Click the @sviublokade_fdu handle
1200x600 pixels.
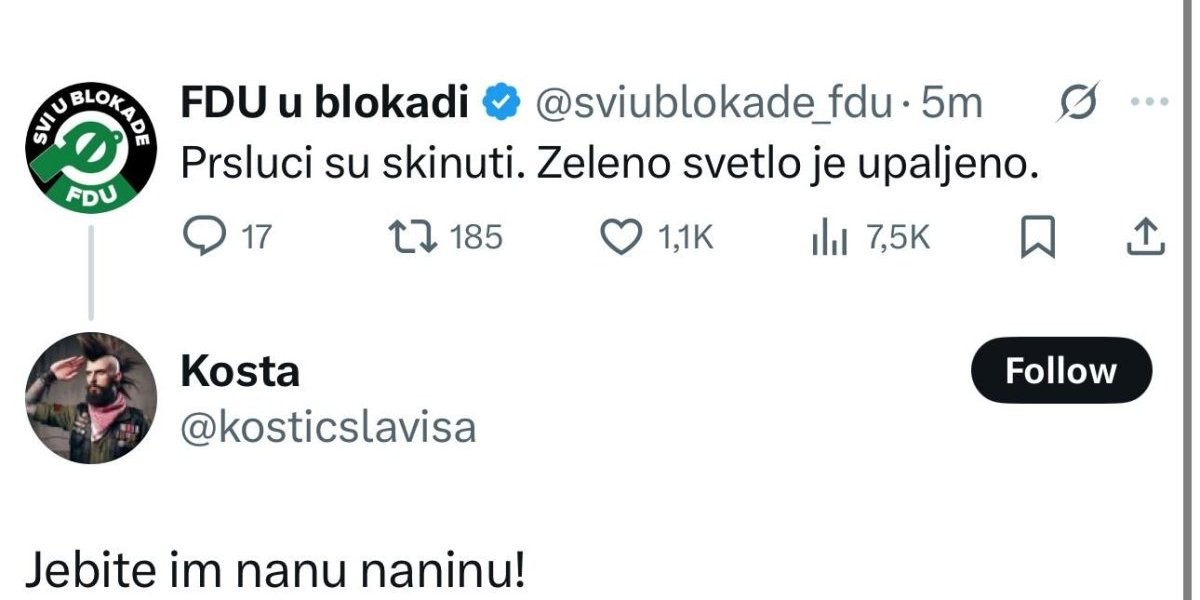713,102
